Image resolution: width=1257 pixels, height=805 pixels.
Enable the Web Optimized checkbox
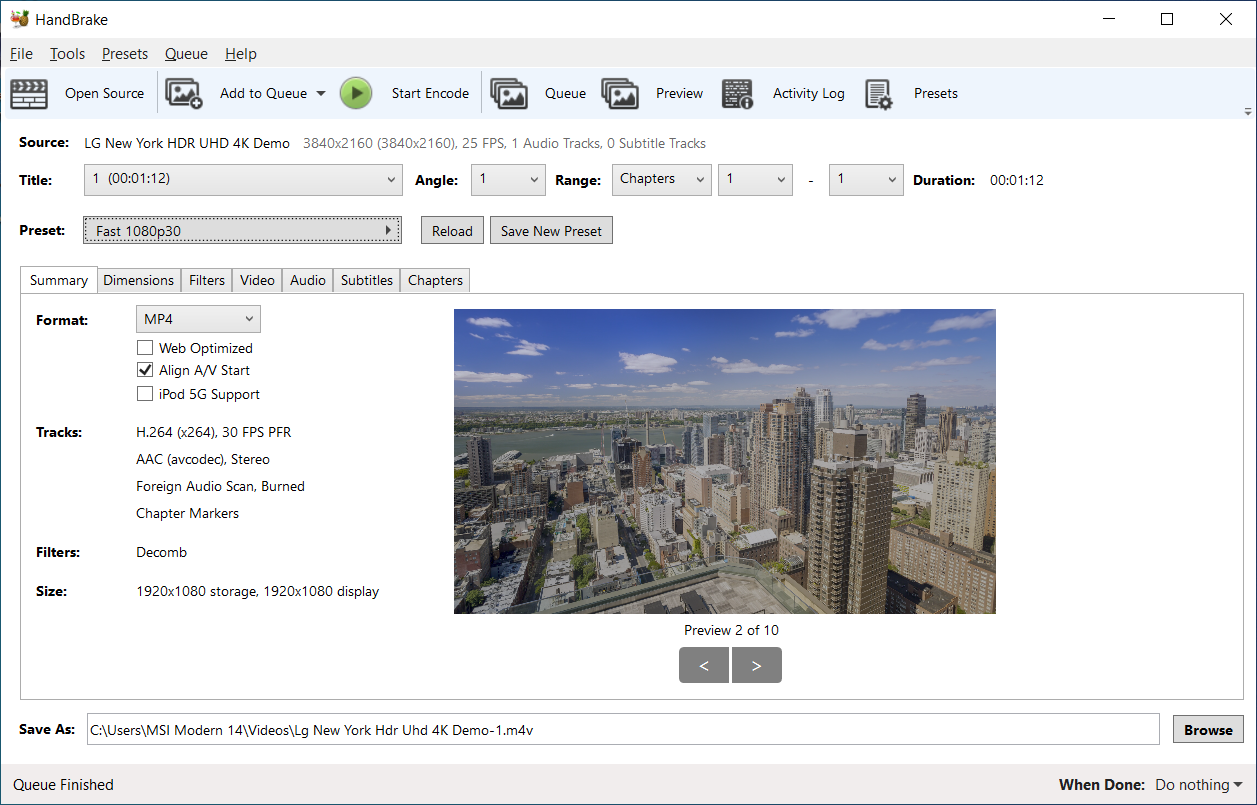(x=145, y=348)
